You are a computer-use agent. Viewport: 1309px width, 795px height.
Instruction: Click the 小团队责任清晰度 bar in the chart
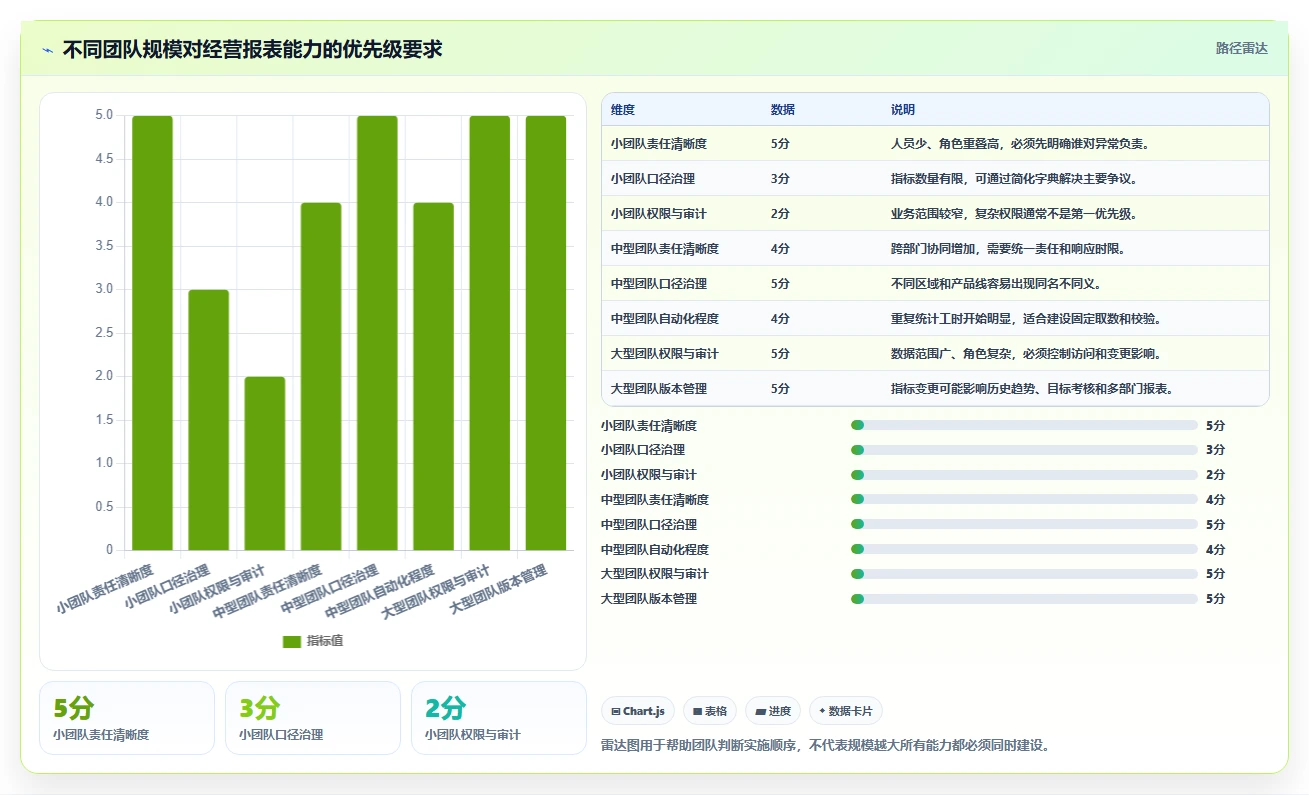coord(152,333)
